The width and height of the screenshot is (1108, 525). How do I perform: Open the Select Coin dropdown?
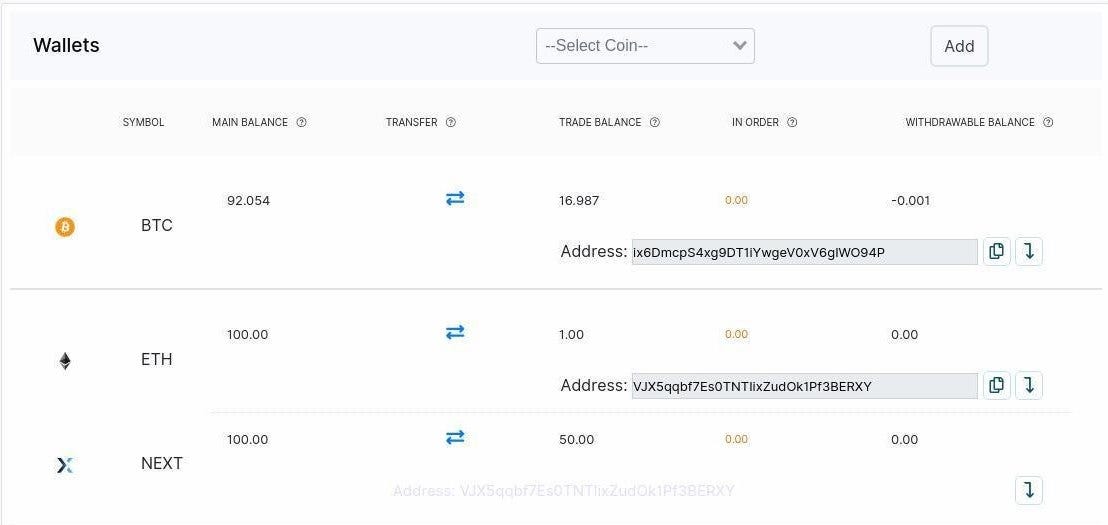645,46
